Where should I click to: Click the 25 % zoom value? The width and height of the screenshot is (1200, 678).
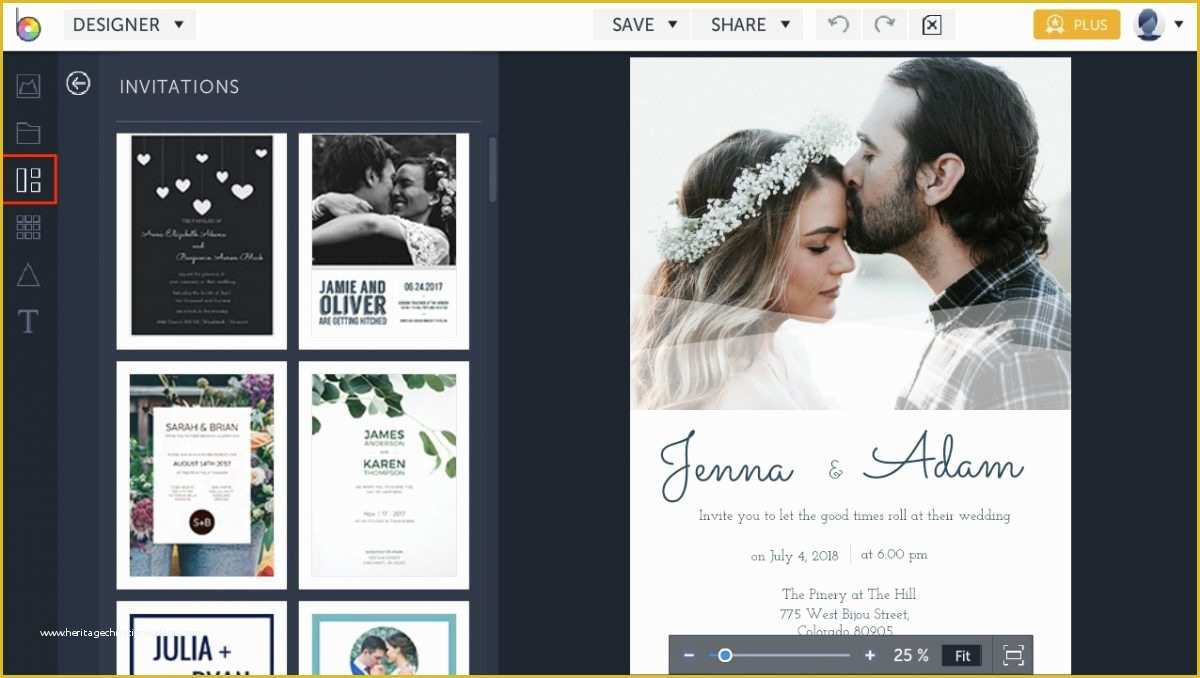coord(911,656)
